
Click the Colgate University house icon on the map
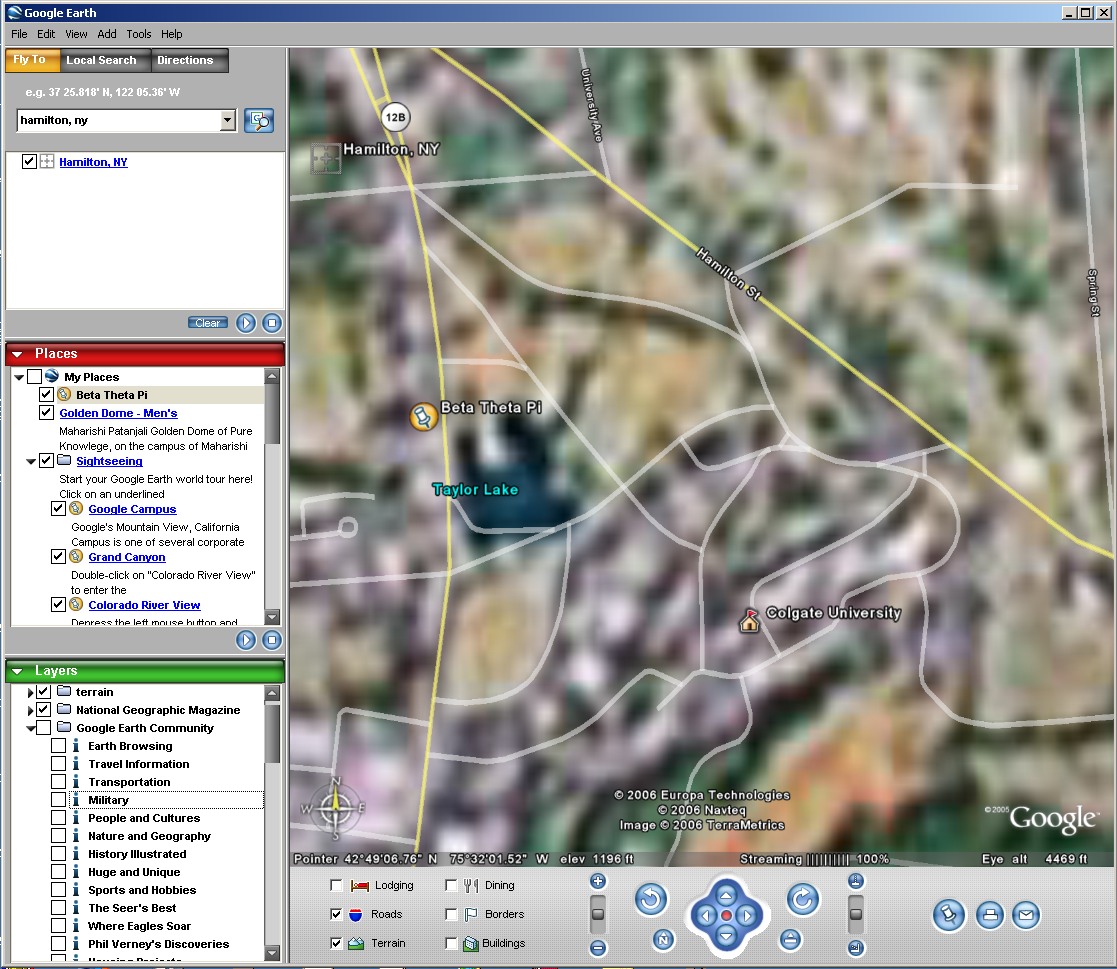point(749,621)
